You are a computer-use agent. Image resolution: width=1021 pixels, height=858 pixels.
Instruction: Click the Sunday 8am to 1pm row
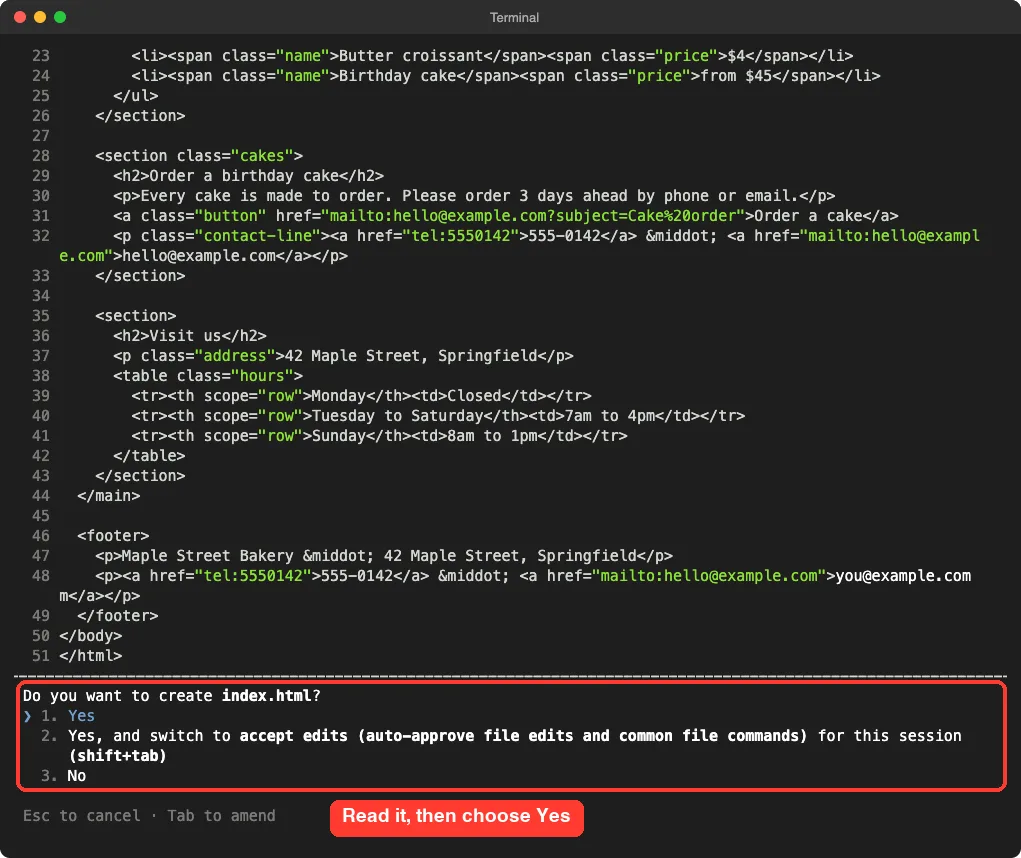click(x=380, y=436)
